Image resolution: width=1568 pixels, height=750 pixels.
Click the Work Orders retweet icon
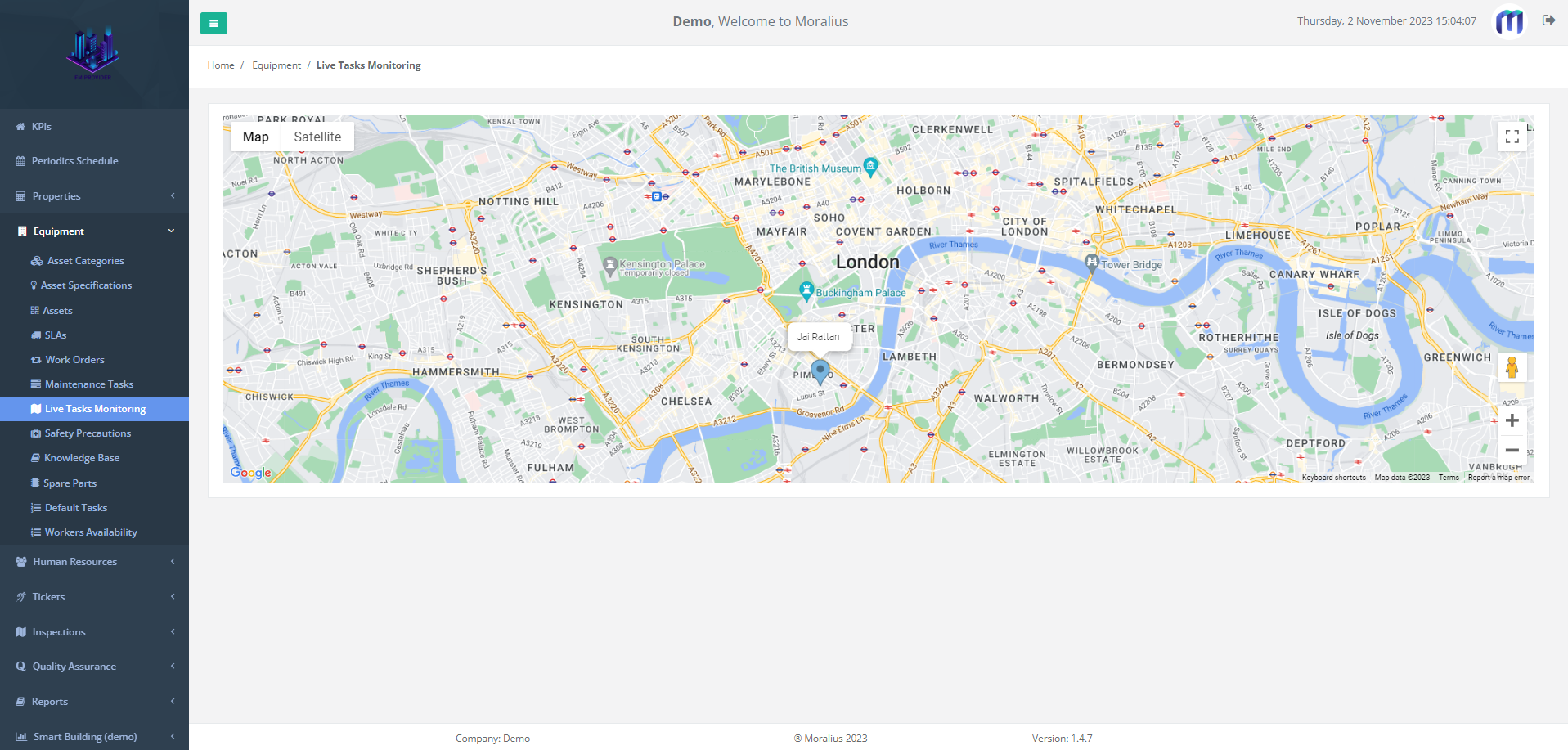point(36,360)
